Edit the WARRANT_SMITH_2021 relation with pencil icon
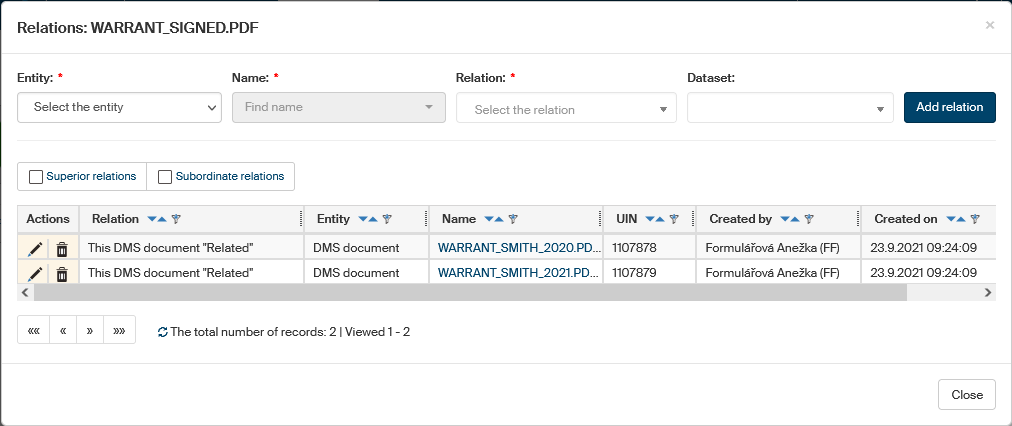This screenshot has width=1012, height=426. coord(35,272)
